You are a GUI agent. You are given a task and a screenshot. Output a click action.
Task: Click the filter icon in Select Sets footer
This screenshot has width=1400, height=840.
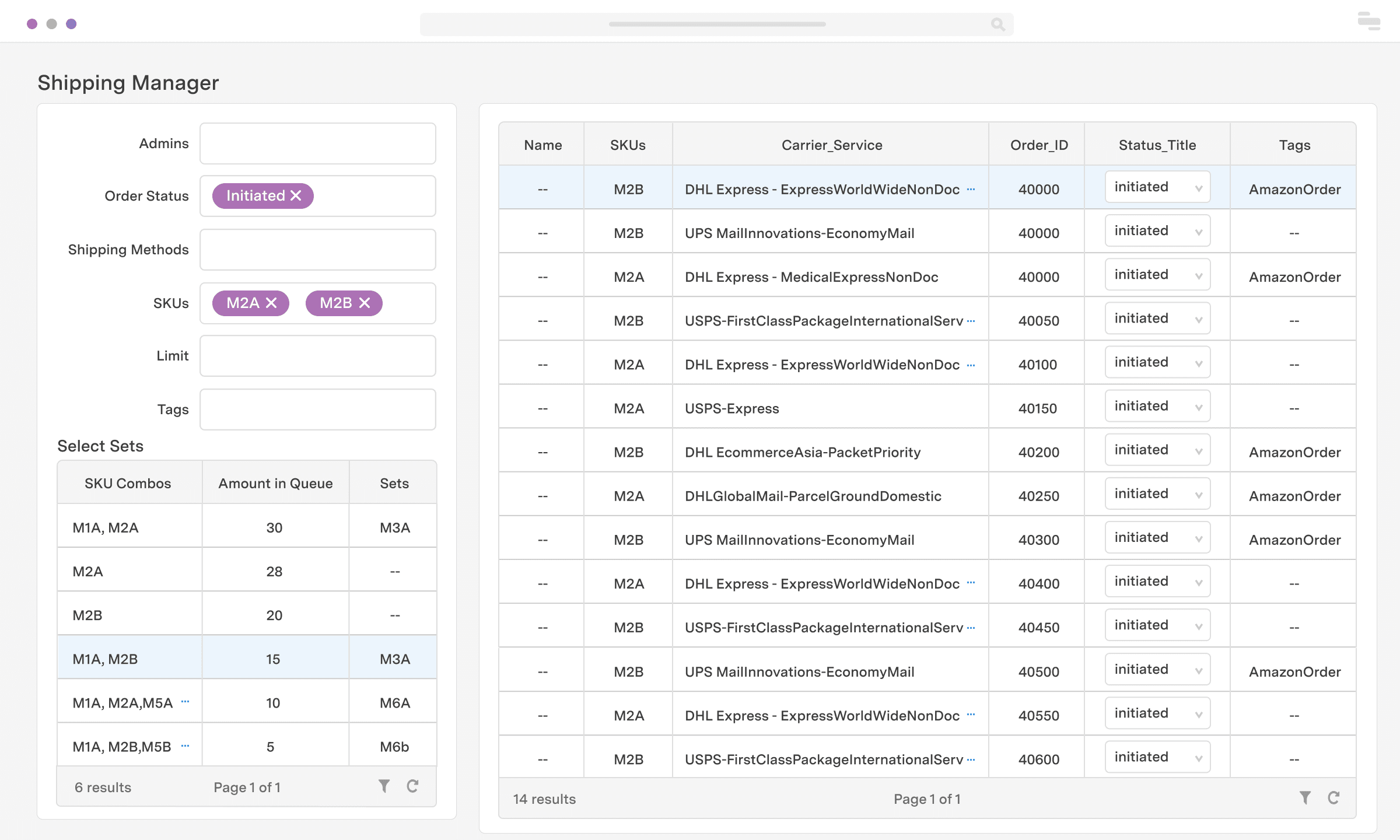384,786
